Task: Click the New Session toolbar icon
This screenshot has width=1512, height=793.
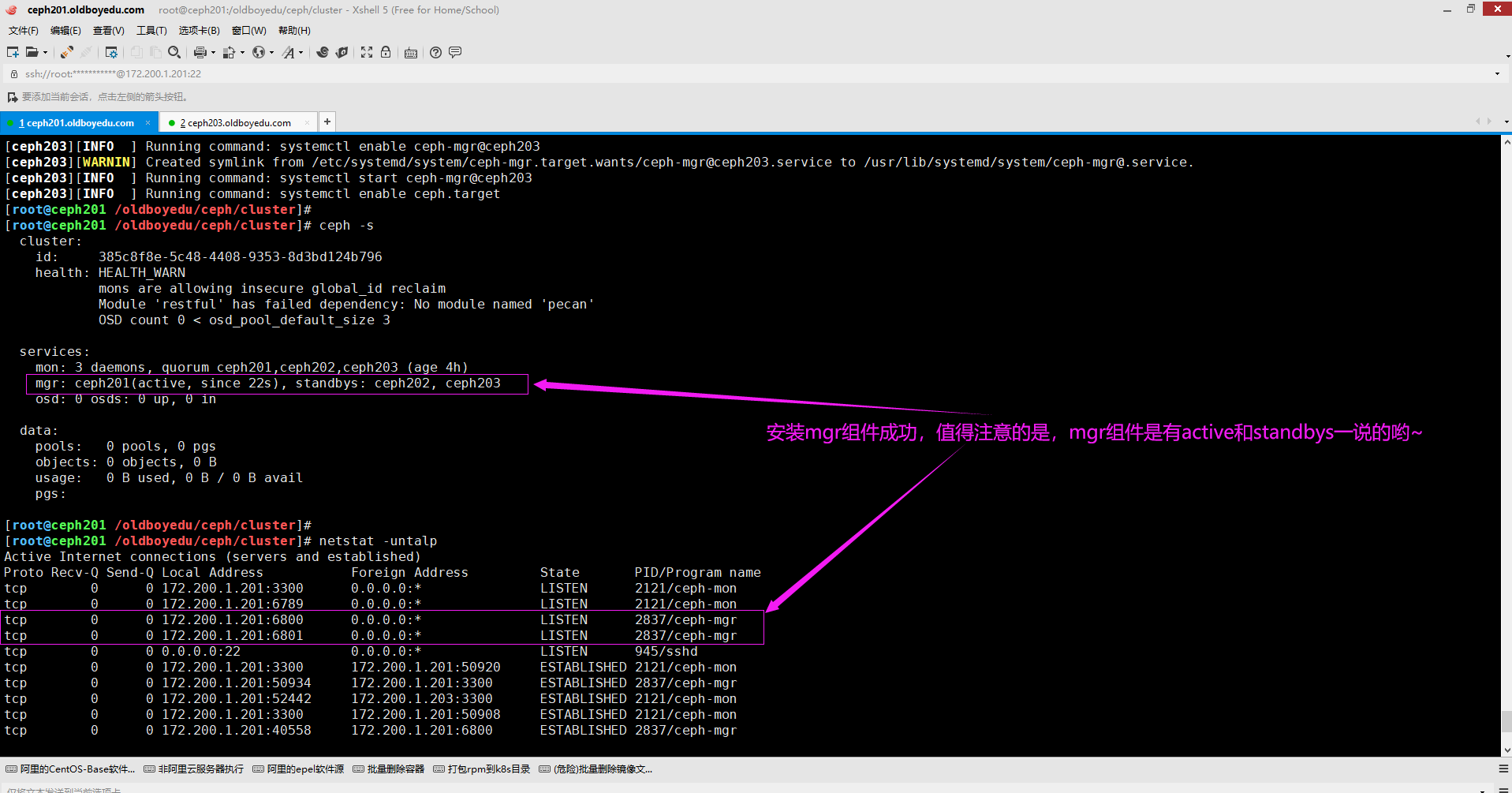Action: [x=13, y=52]
